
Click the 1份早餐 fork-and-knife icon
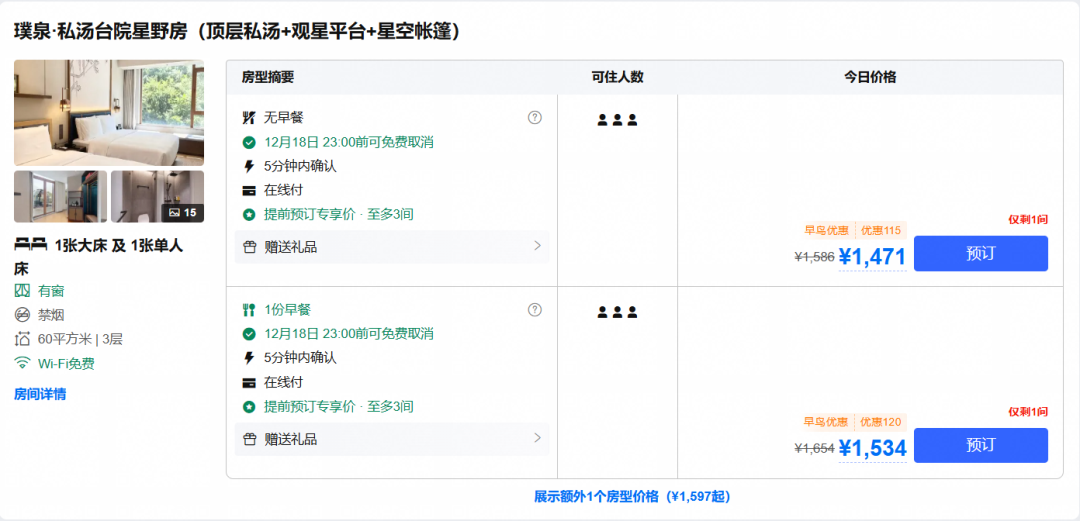tap(249, 310)
